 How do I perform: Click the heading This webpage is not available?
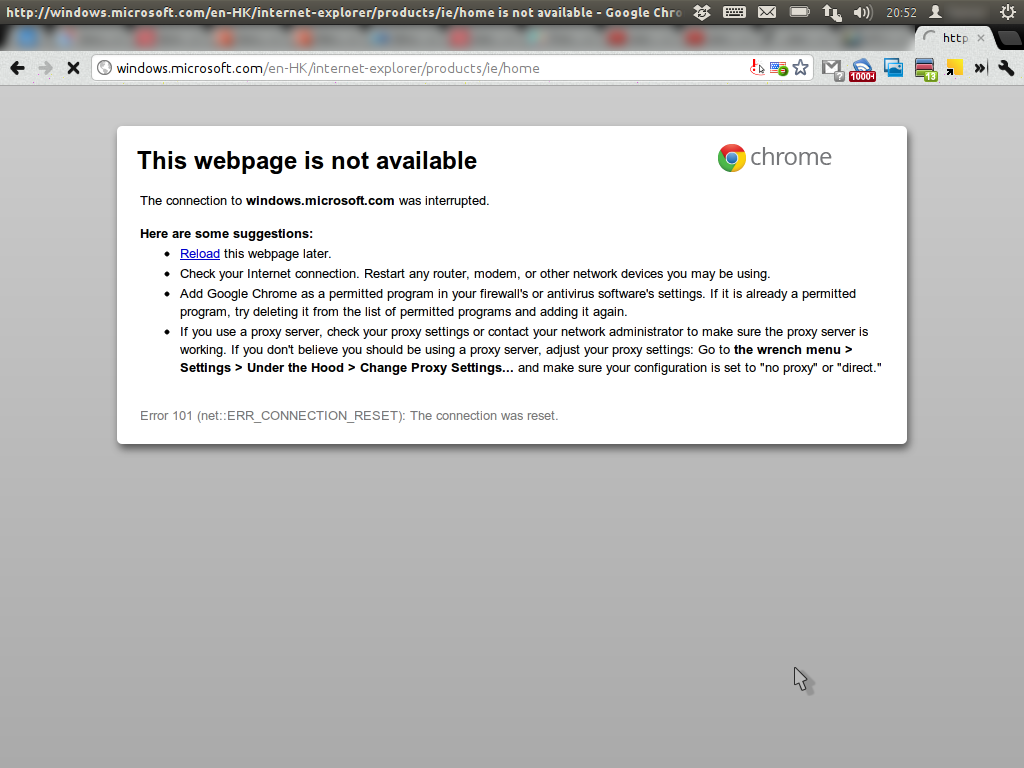tap(307, 161)
